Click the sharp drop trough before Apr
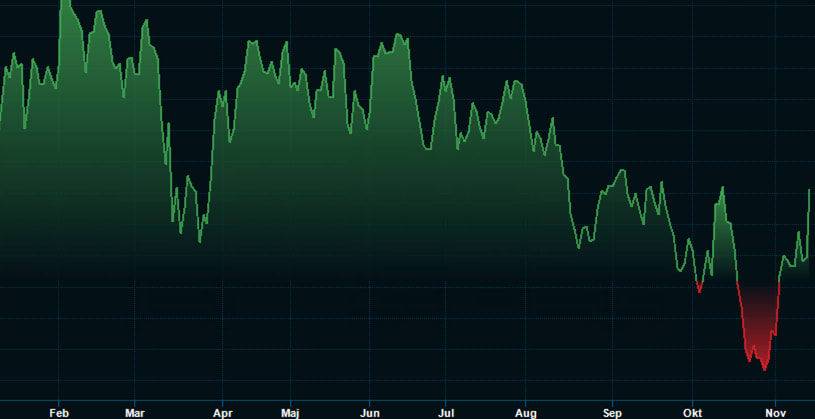Image resolution: width=815 pixels, height=419 pixels. click(200, 242)
